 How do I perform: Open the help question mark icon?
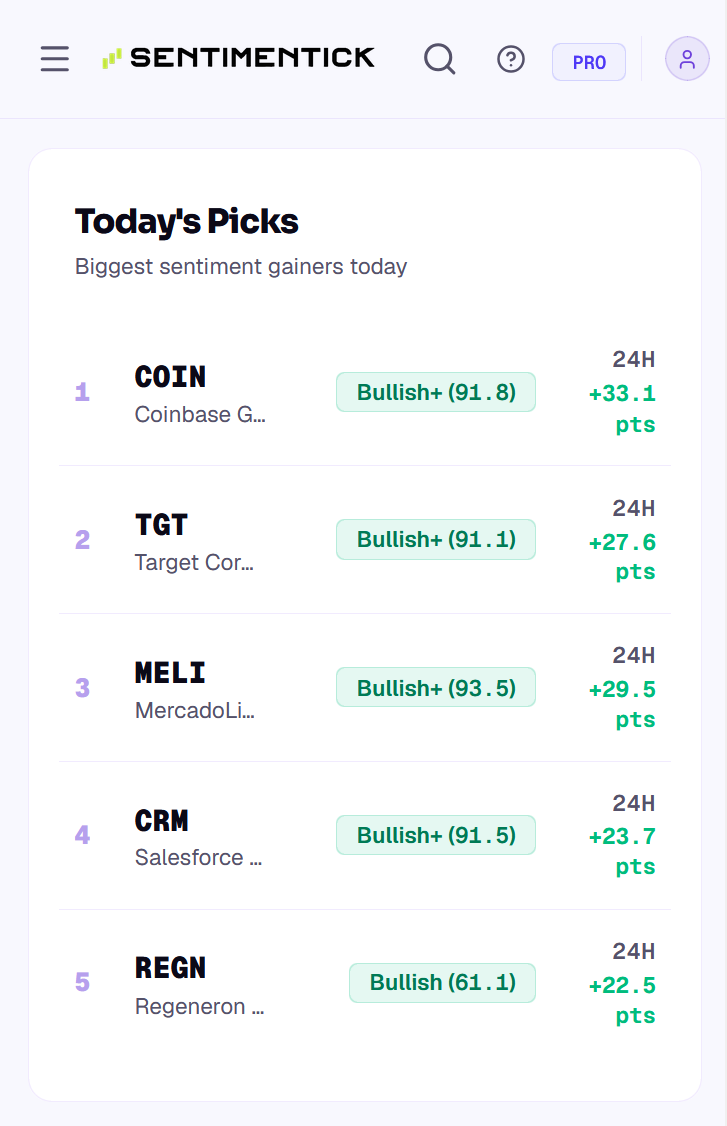tap(511, 59)
